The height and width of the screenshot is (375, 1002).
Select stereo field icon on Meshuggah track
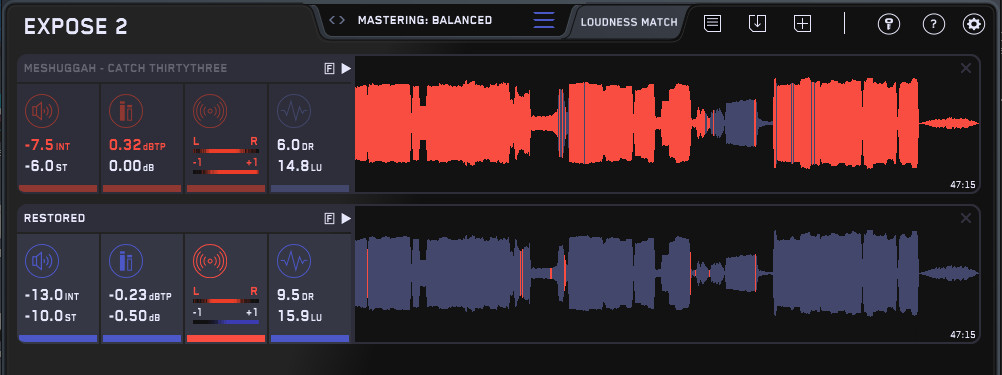[210, 111]
